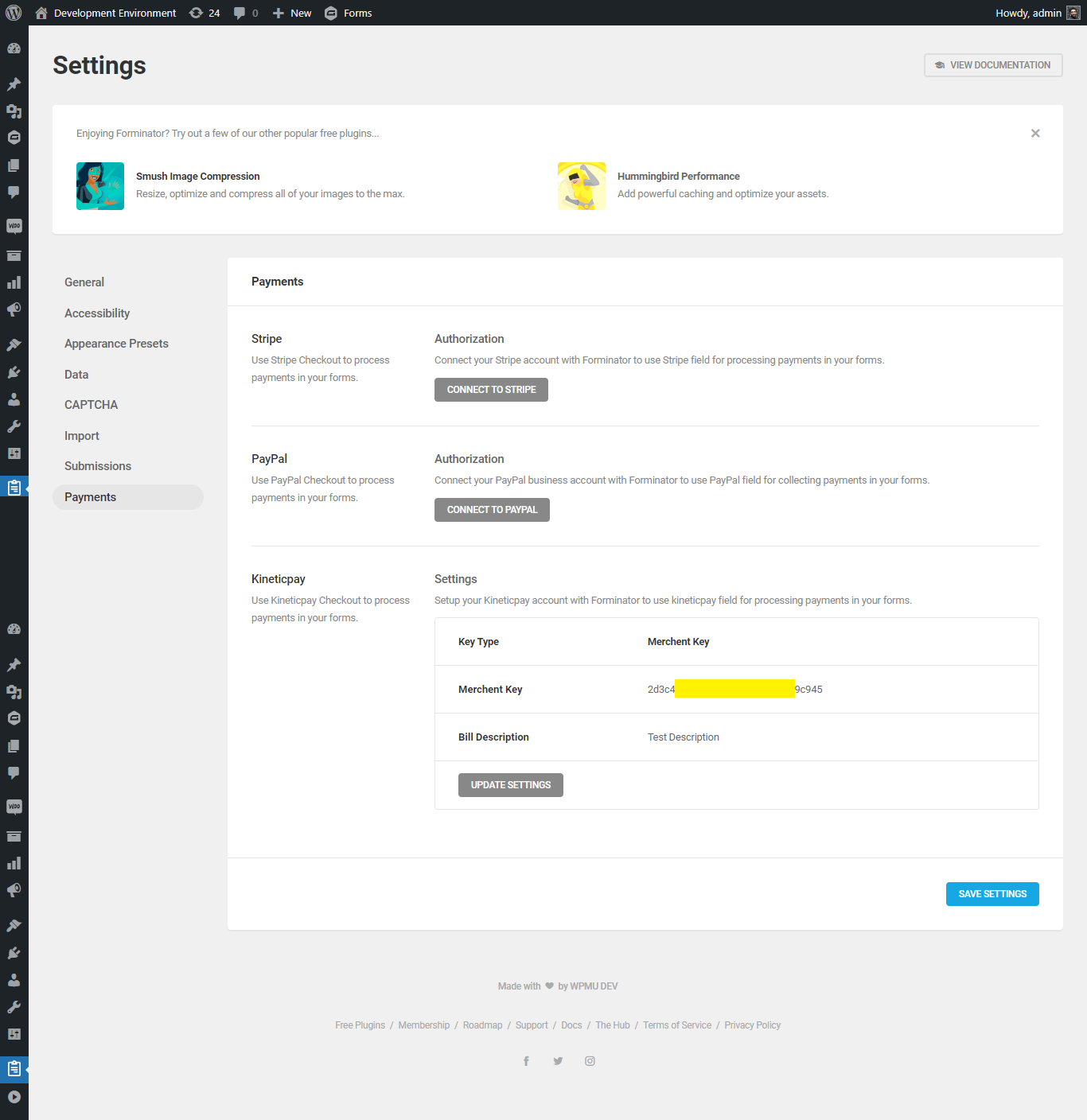Screen dimensions: 1087x1120
Task: Click the Hummingbird Performance thumbnail
Action: coord(582,186)
